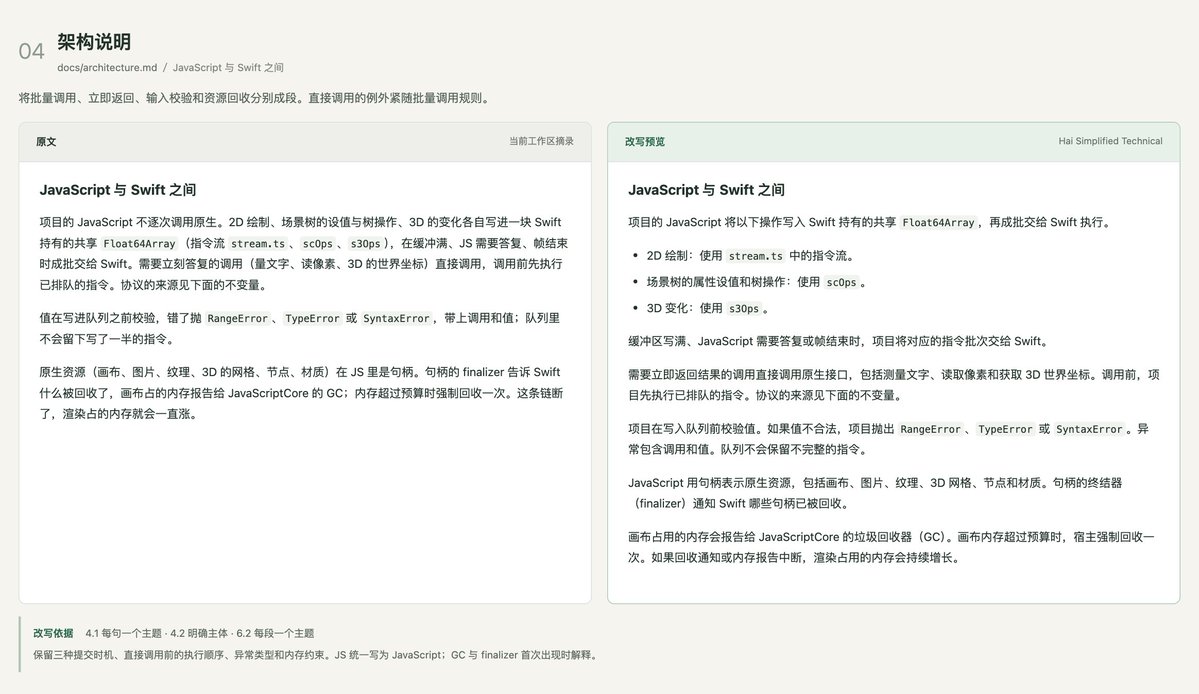The image size is (1199, 694).
Task: Click "s3Ops" code in the 原文 panel
Action: click(x=366, y=244)
